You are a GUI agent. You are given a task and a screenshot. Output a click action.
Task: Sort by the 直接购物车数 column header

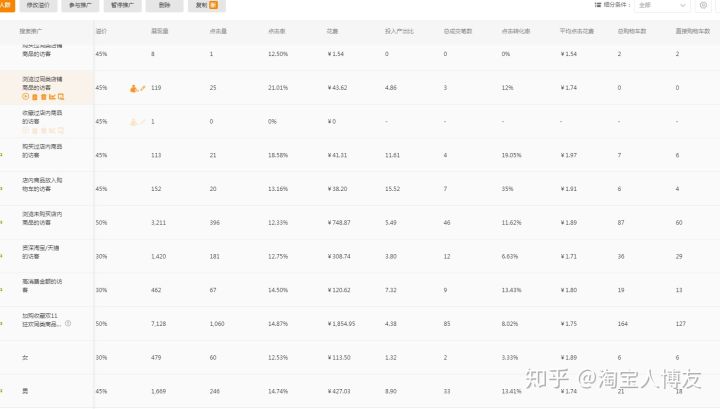(x=693, y=31)
